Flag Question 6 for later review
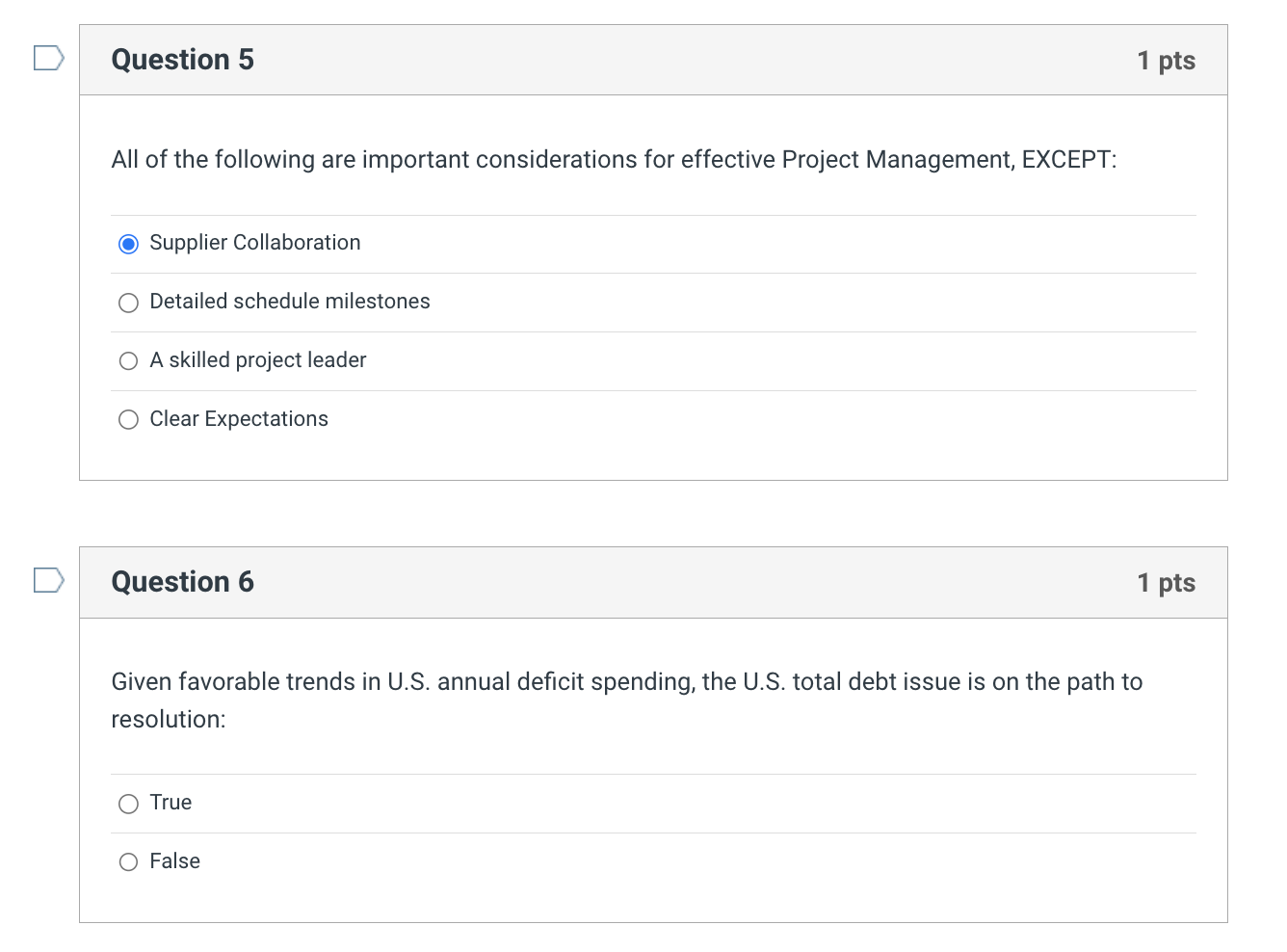This screenshot has height=952, width=1287. click(x=48, y=580)
